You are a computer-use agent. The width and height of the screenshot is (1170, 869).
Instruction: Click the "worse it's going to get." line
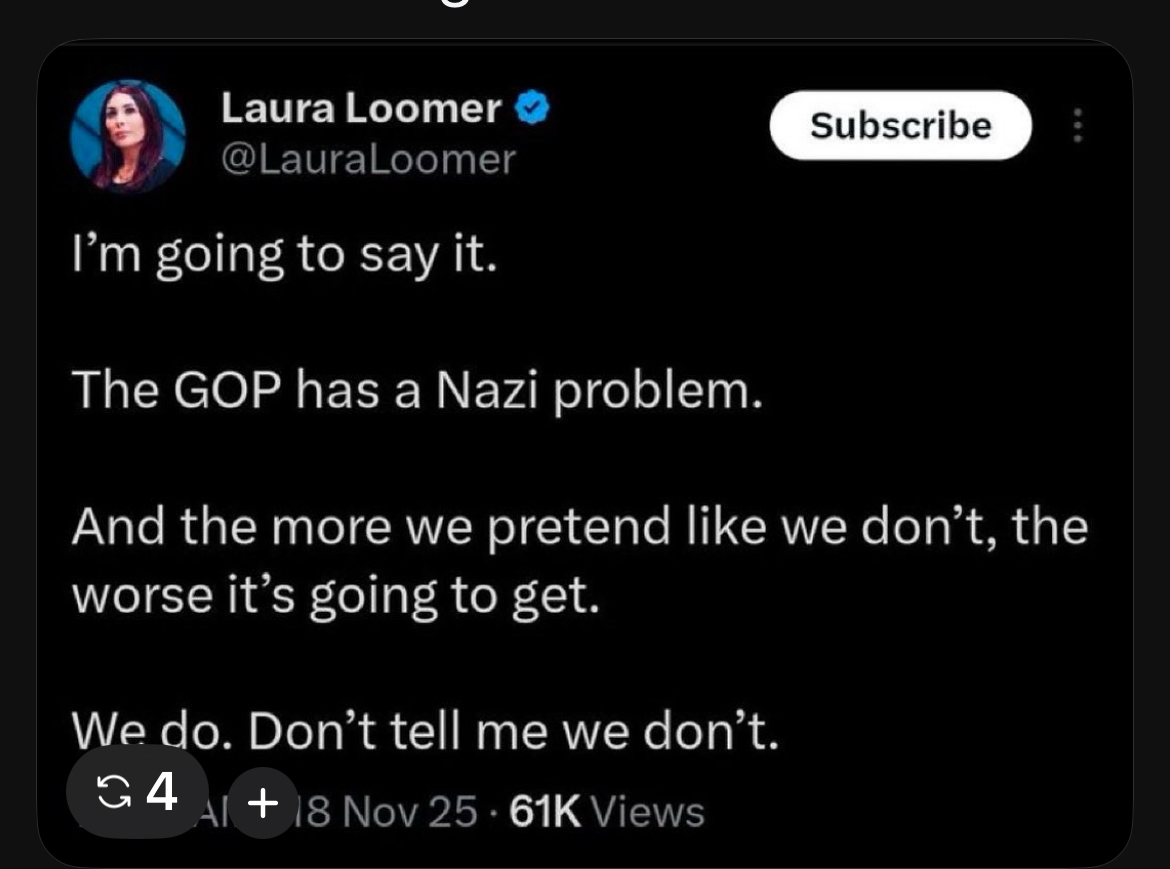pyautogui.click(x=337, y=597)
